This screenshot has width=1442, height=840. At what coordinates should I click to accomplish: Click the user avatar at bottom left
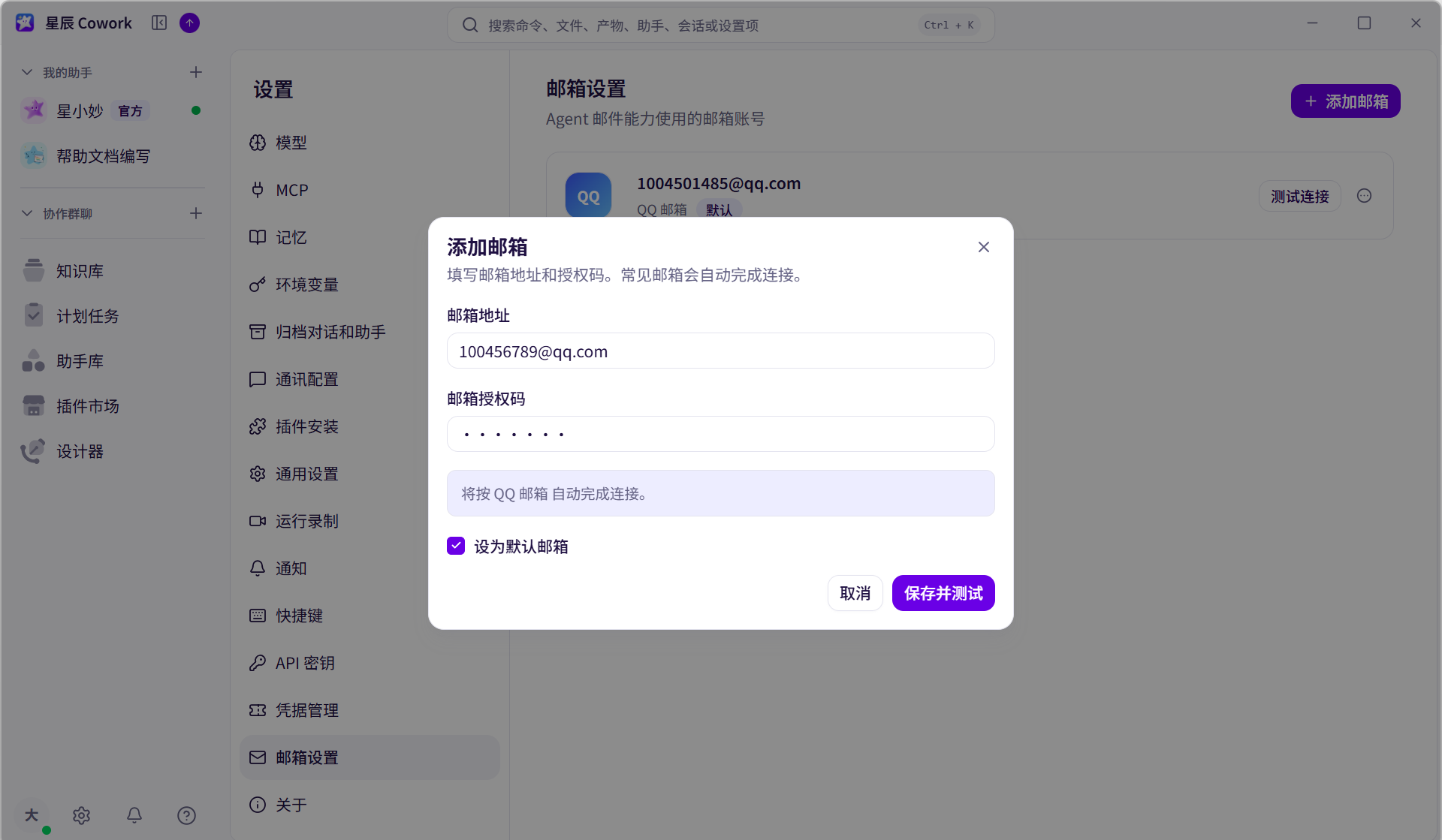coord(32,815)
